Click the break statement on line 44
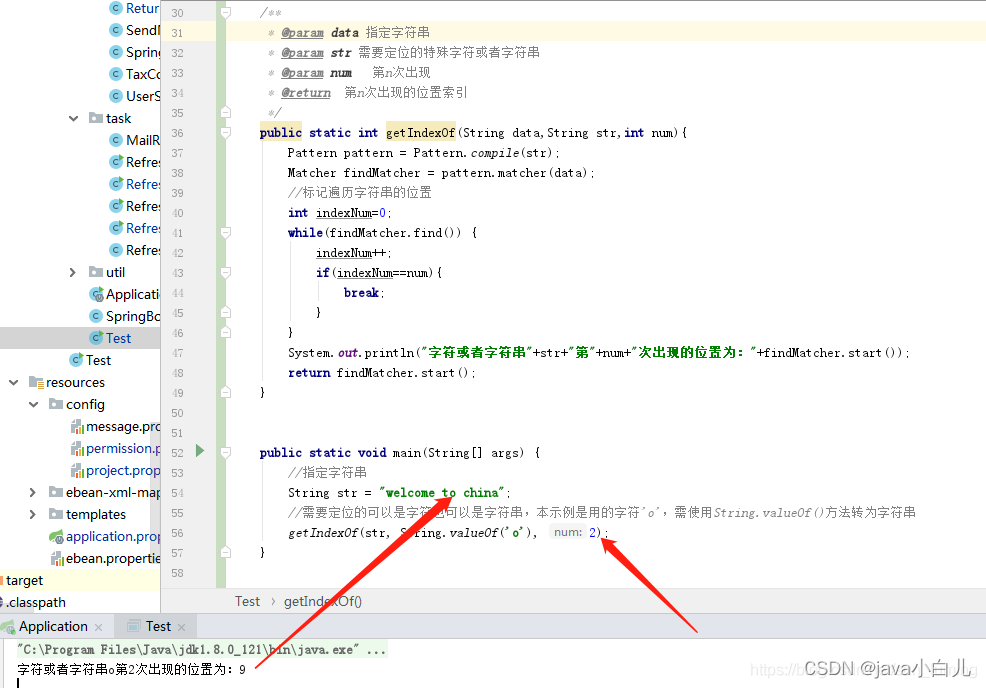 click(364, 293)
